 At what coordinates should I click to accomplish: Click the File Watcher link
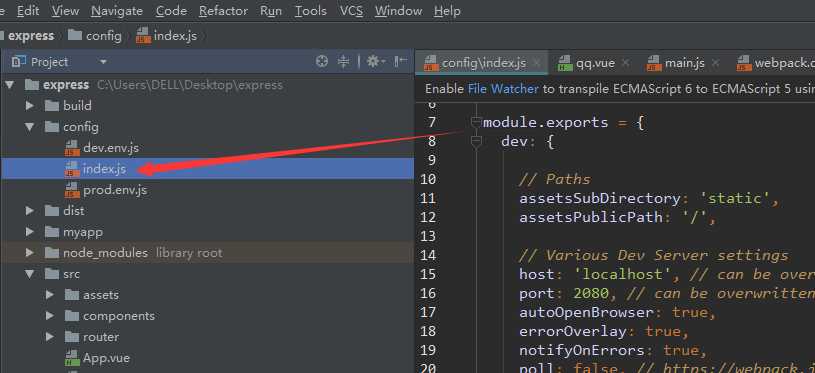(503, 89)
